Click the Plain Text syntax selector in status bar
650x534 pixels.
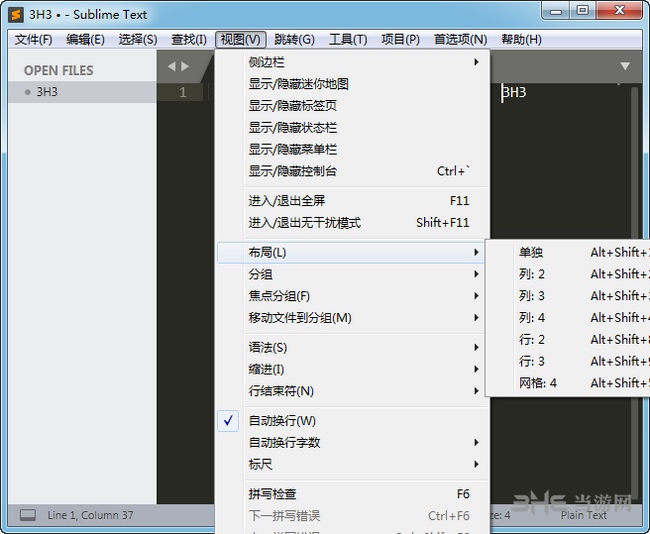[584, 515]
